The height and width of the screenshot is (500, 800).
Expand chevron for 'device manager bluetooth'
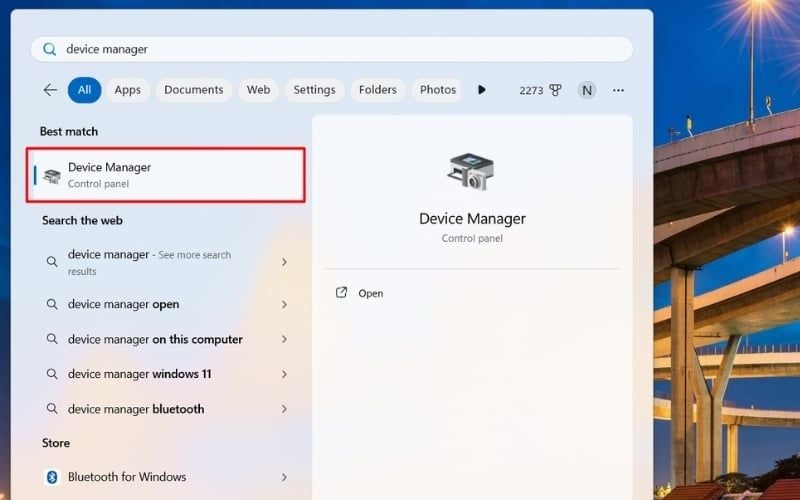(x=284, y=409)
